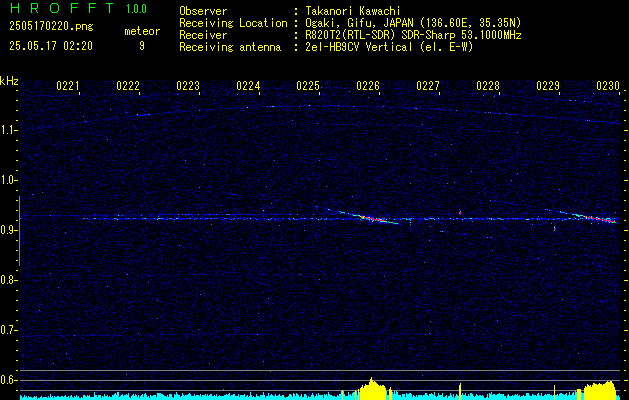Click the 0228 time marker
This screenshot has height=400, width=629.
click(x=488, y=86)
